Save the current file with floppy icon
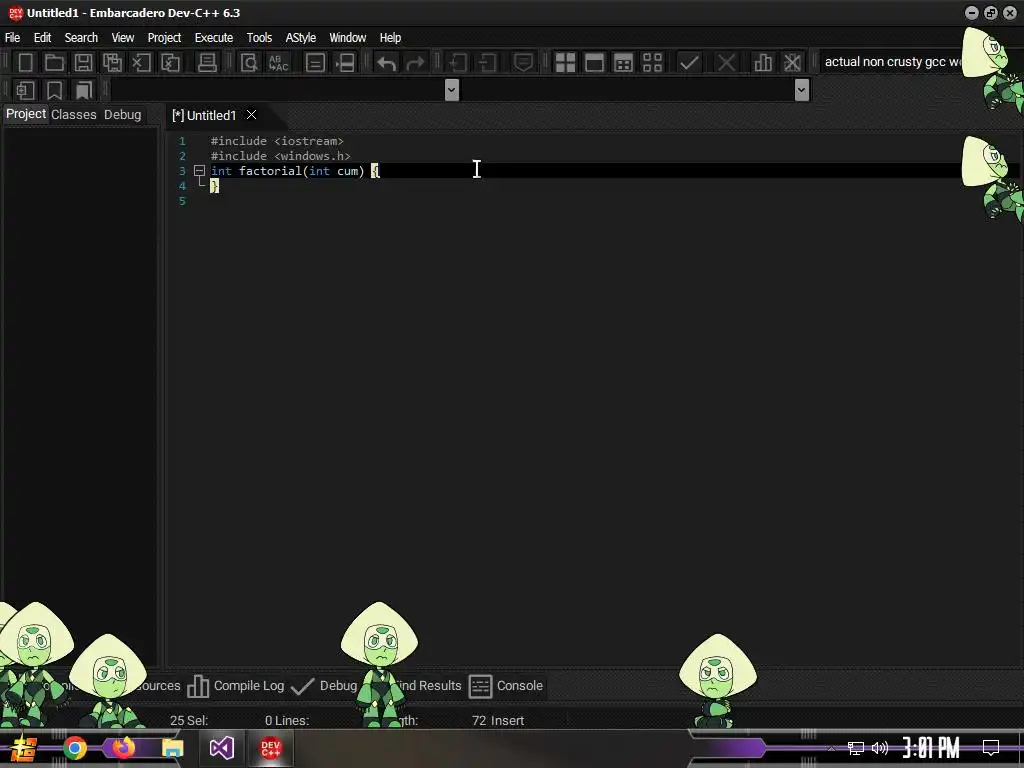Viewport: 1024px width, 768px height. pyautogui.click(x=83, y=63)
